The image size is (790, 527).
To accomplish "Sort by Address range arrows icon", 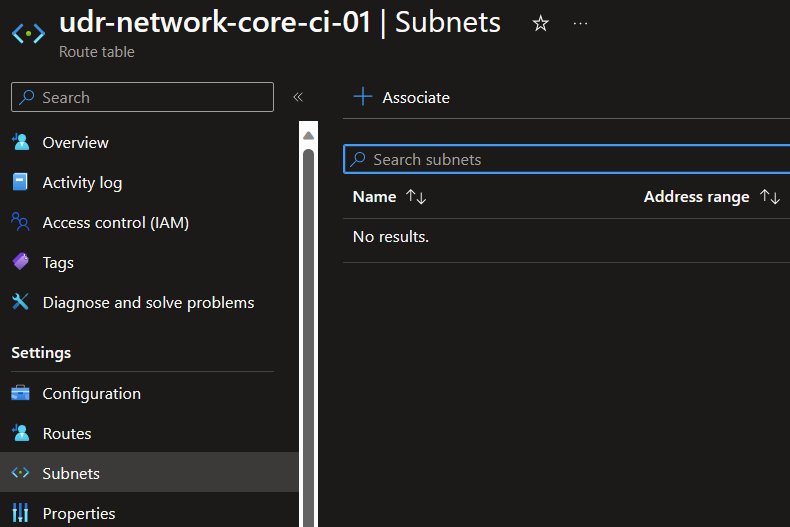I will 770,196.
